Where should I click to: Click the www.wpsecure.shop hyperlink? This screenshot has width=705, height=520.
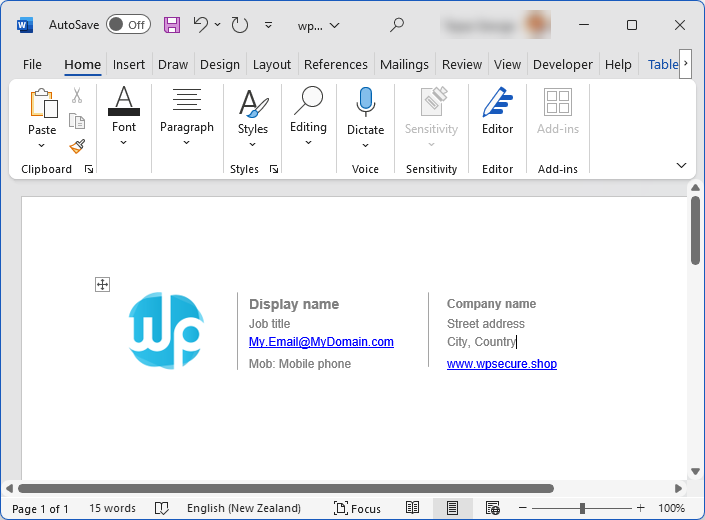502,364
